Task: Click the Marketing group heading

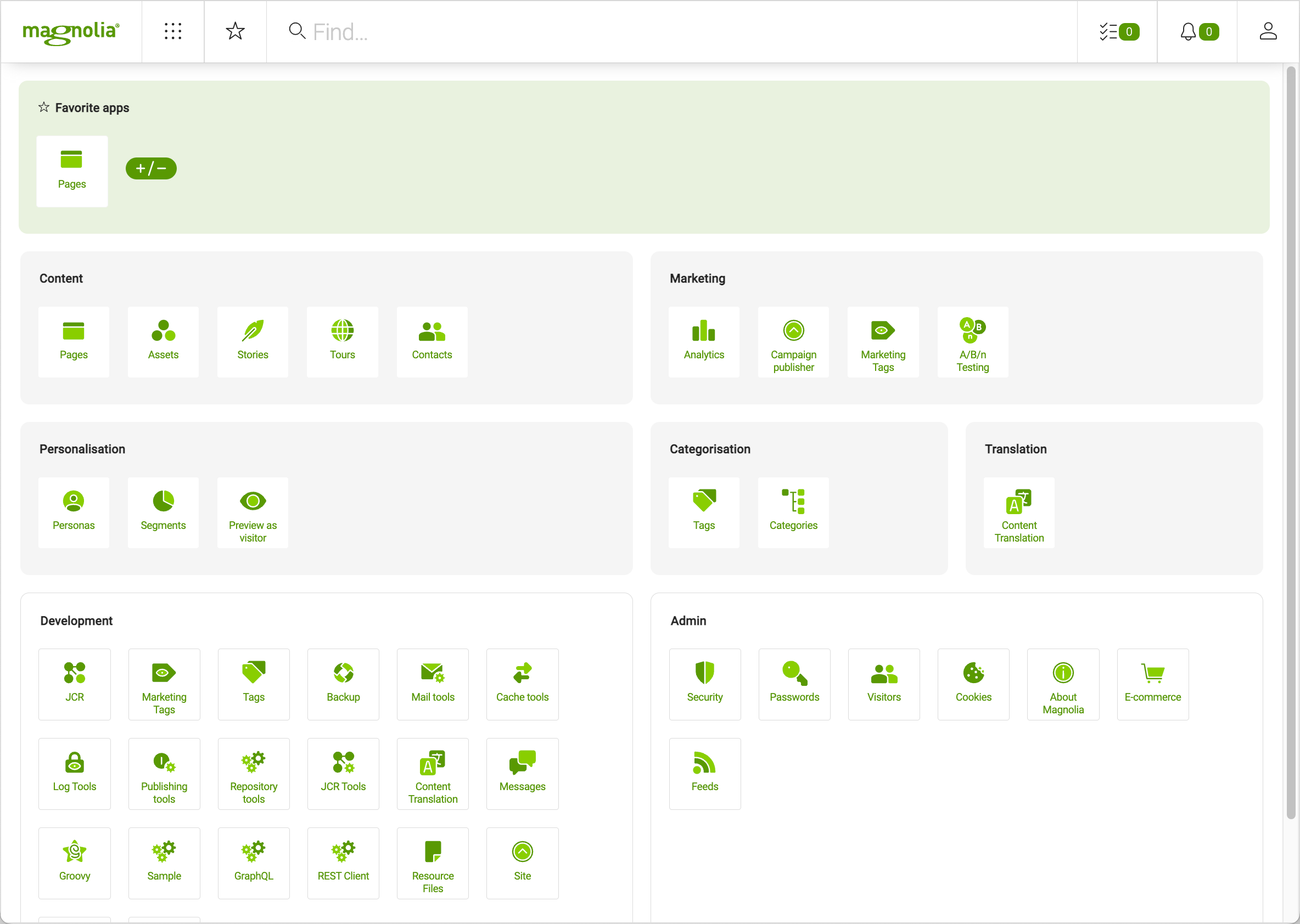Action: 697,278
